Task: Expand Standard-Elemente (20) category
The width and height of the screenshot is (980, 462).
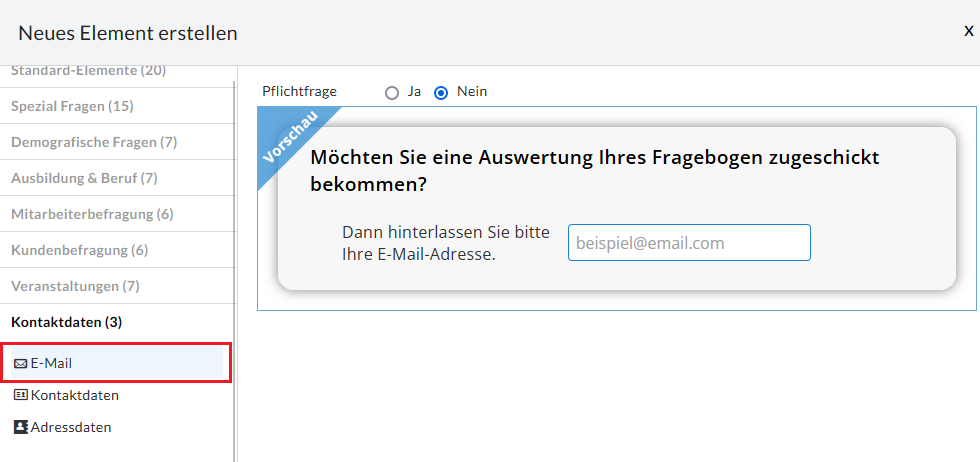Action: tap(88, 71)
